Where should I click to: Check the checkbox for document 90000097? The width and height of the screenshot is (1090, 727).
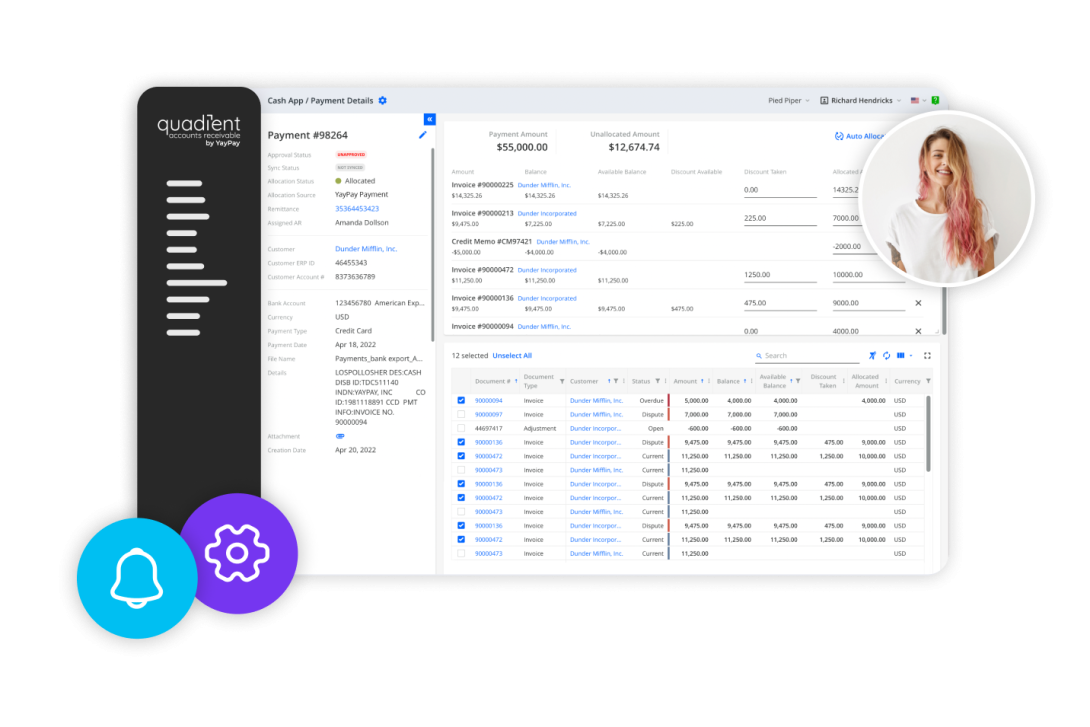click(461, 414)
